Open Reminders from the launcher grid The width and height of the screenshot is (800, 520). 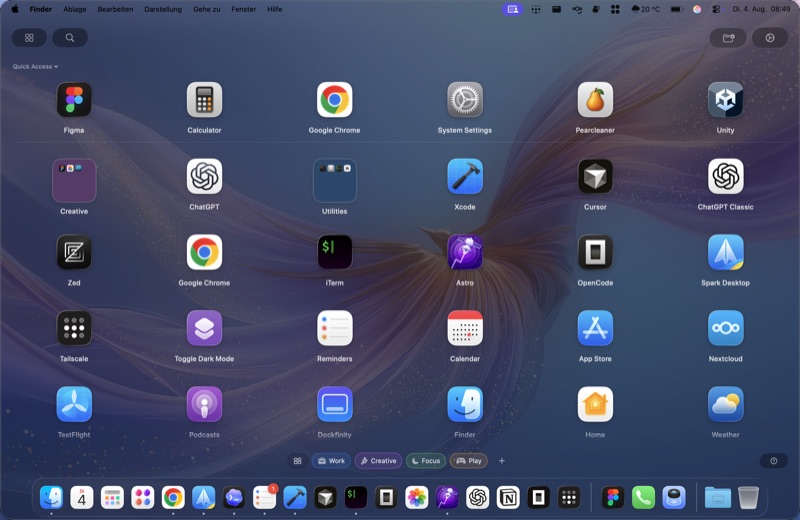point(334,328)
